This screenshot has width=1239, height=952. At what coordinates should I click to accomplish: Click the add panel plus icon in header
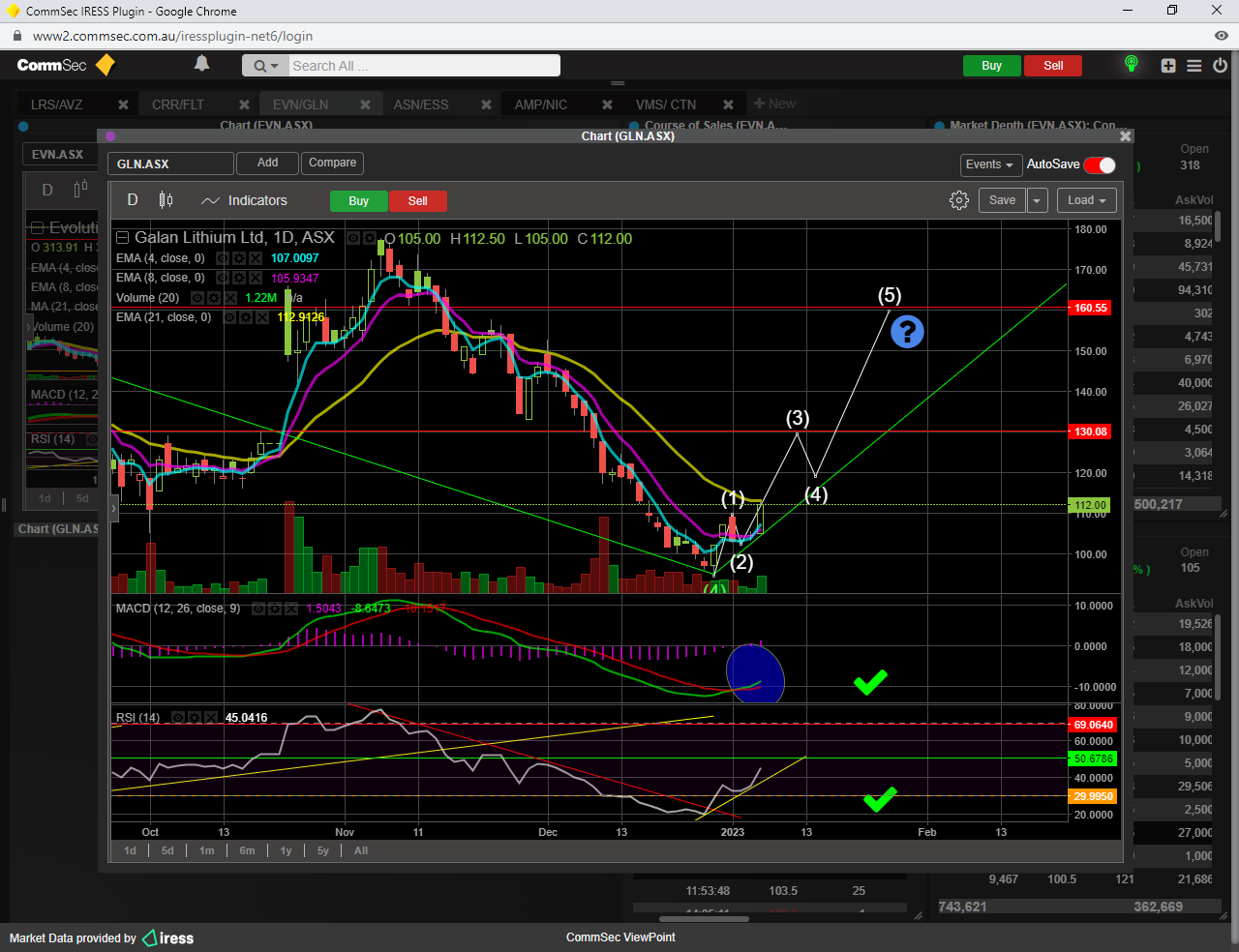coord(1168,66)
